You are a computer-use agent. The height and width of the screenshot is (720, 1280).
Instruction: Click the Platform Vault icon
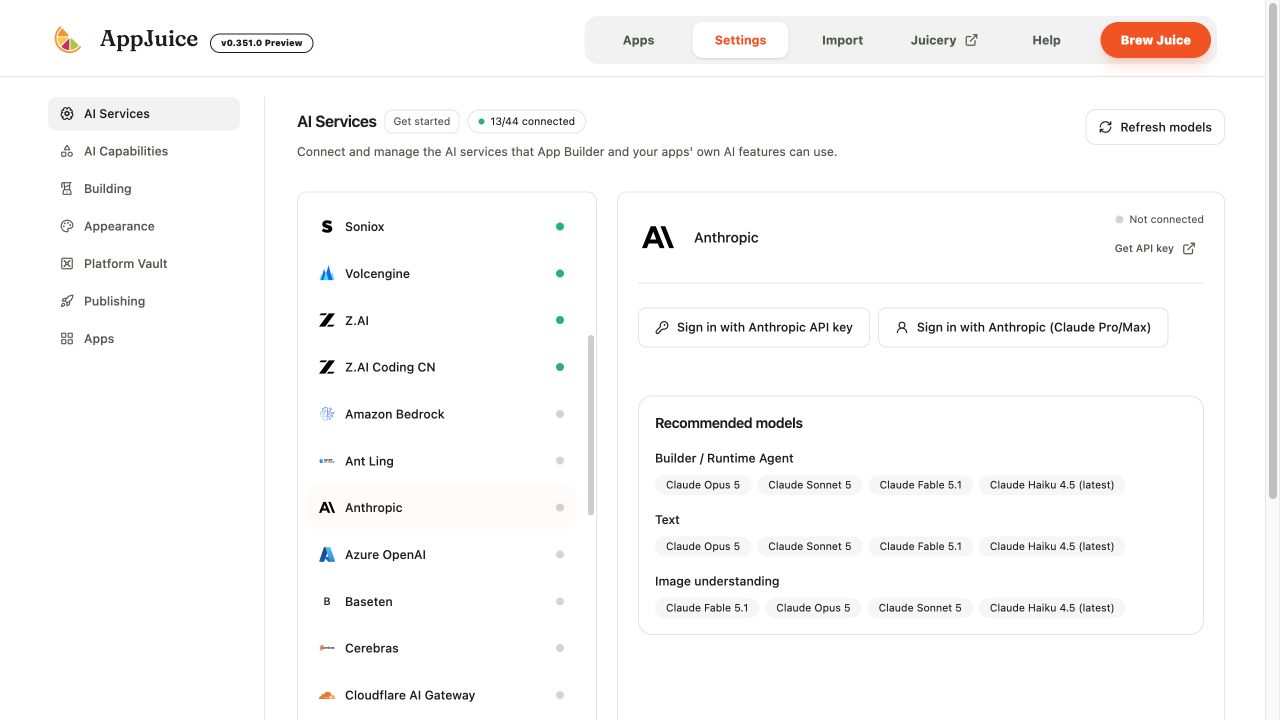coord(67,264)
